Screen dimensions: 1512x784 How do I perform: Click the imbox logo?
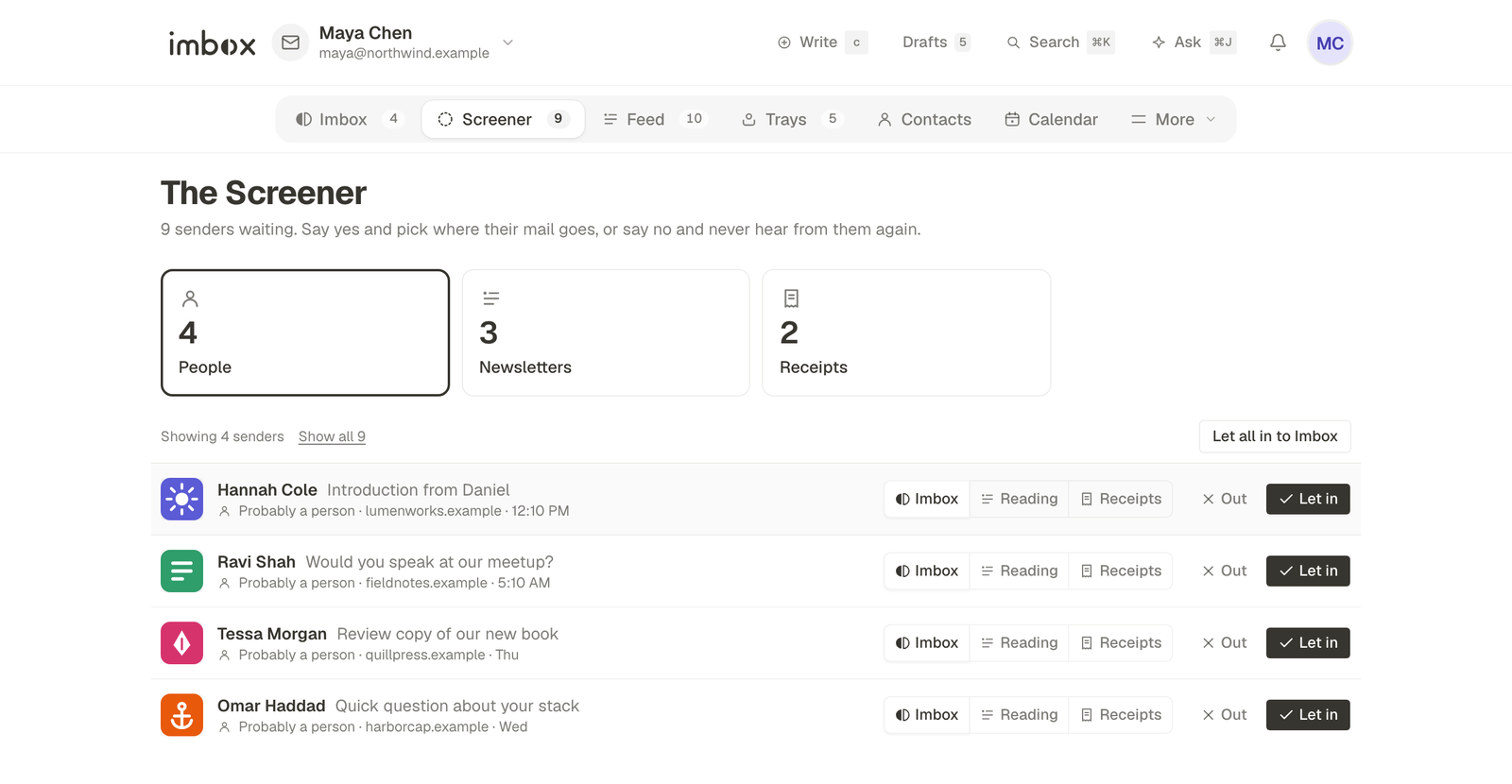pyautogui.click(x=212, y=43)
